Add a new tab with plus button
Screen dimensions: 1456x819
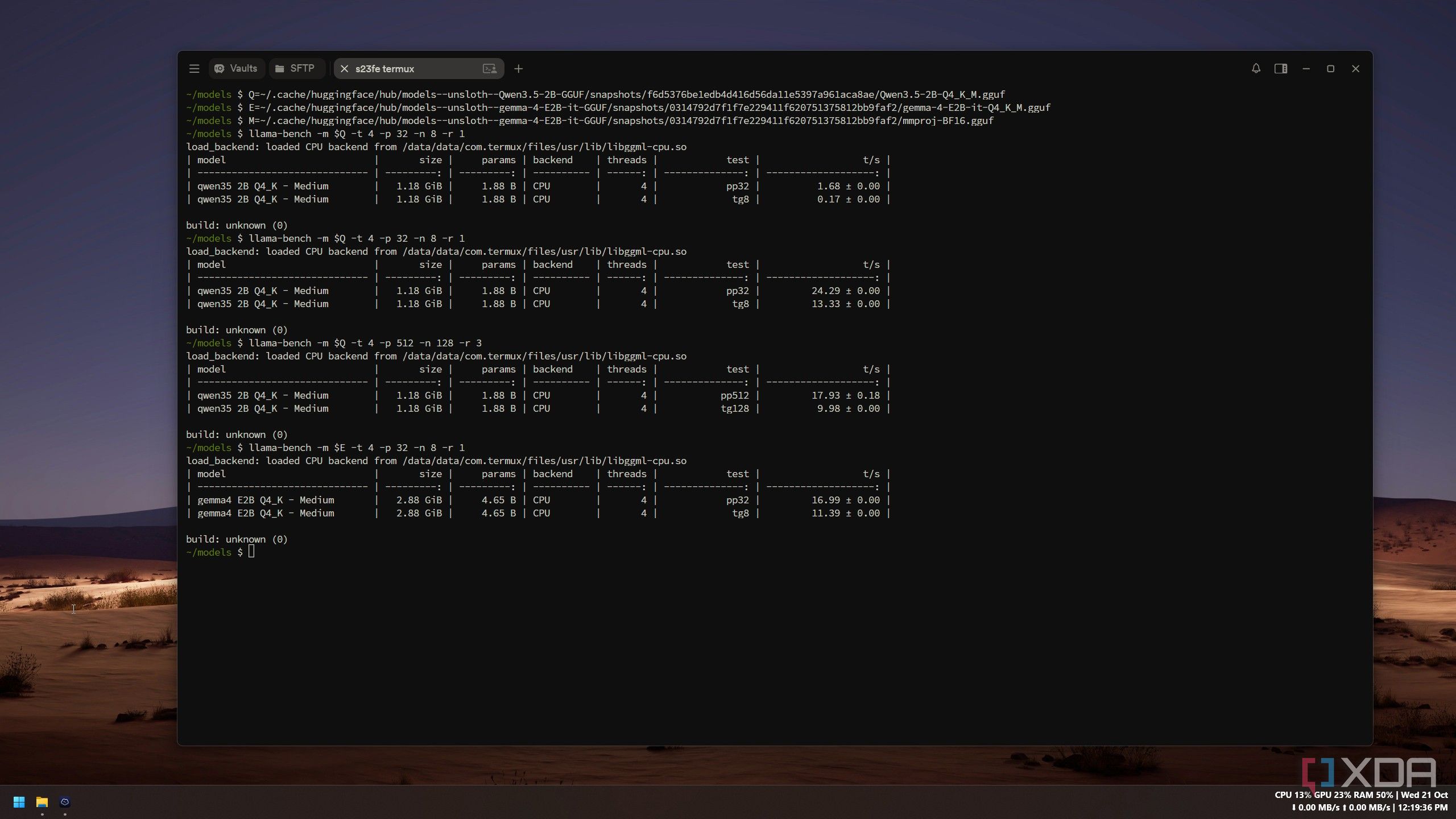(x=518, y=69)
